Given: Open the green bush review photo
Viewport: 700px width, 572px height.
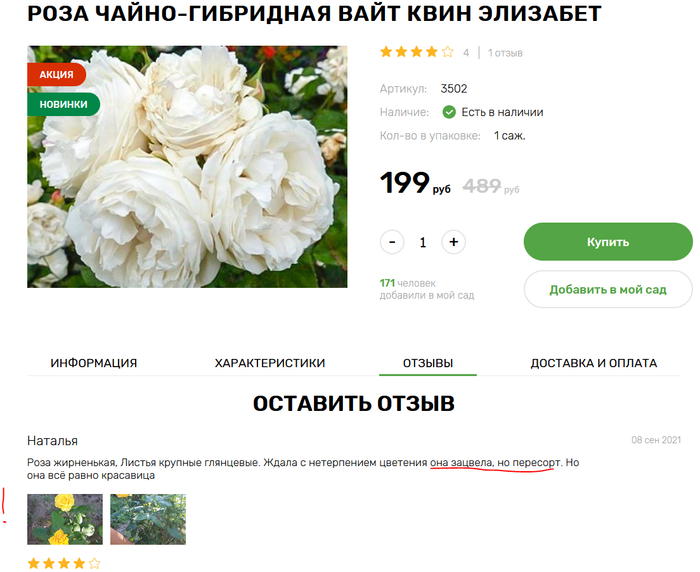Looking at the screenshot, I should [x=148, y=519].
